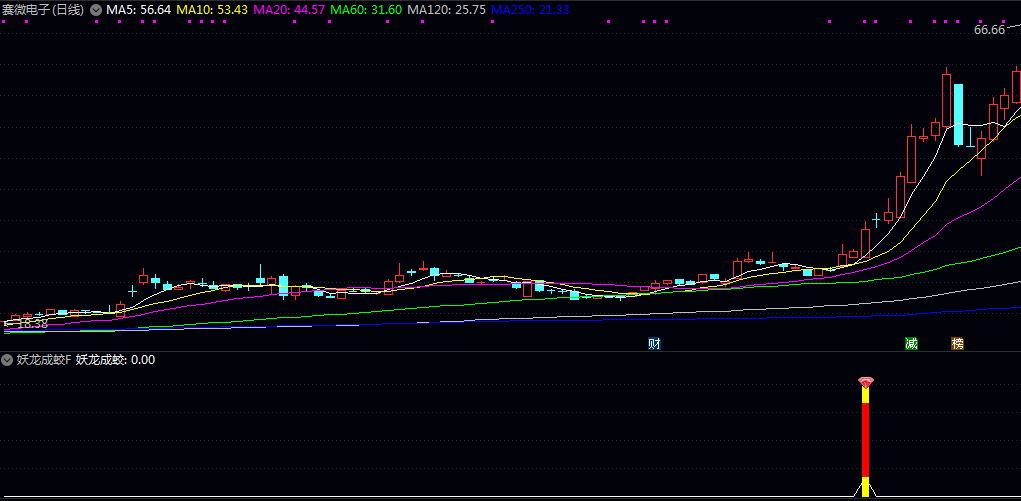Select the MA5 moving average label
This screenshot has width=1021, height=501.
click(138, 9)
